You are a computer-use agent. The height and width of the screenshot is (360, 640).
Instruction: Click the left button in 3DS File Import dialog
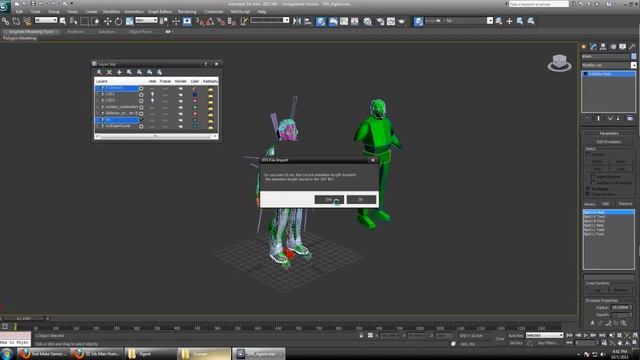329,200
